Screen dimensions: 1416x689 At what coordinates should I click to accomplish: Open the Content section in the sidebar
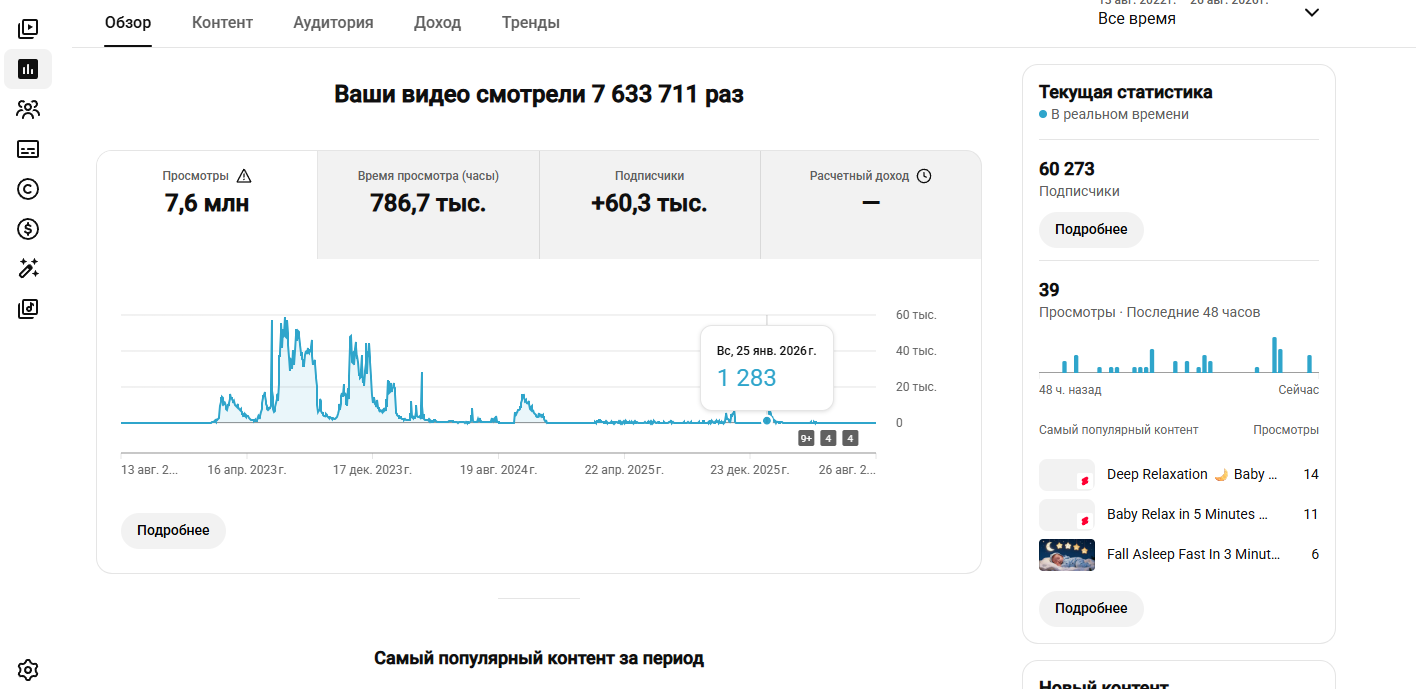tap(28, 29)
